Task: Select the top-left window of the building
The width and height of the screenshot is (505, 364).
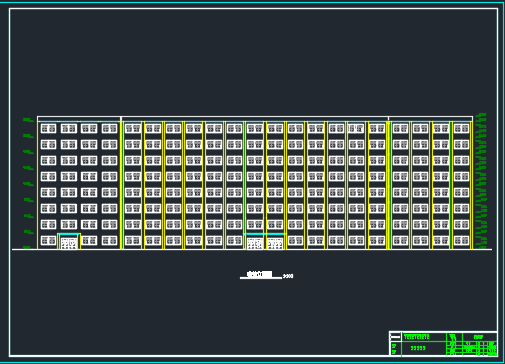Action: pyautogui.click(x=48, y=128)
